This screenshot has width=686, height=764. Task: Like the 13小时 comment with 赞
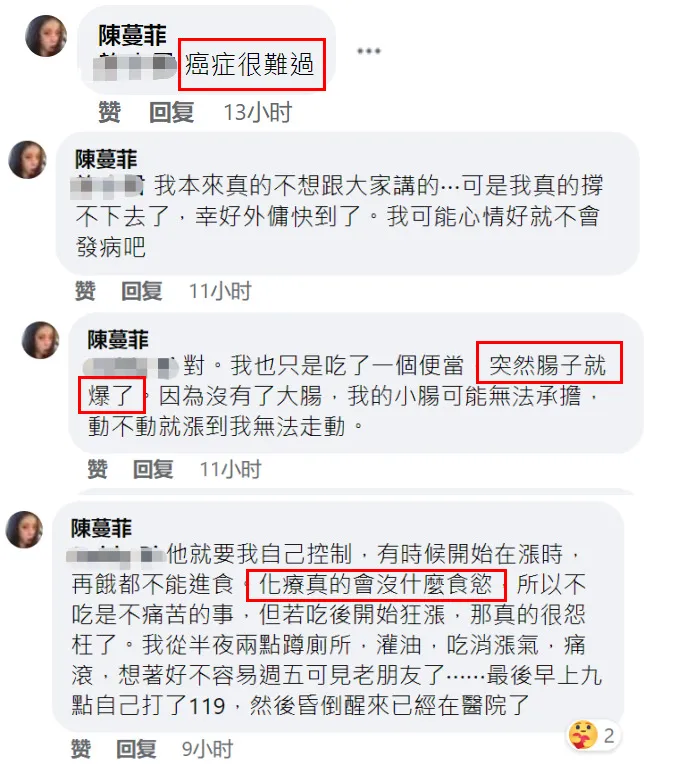pyautogui.click(x=110, y=112)
